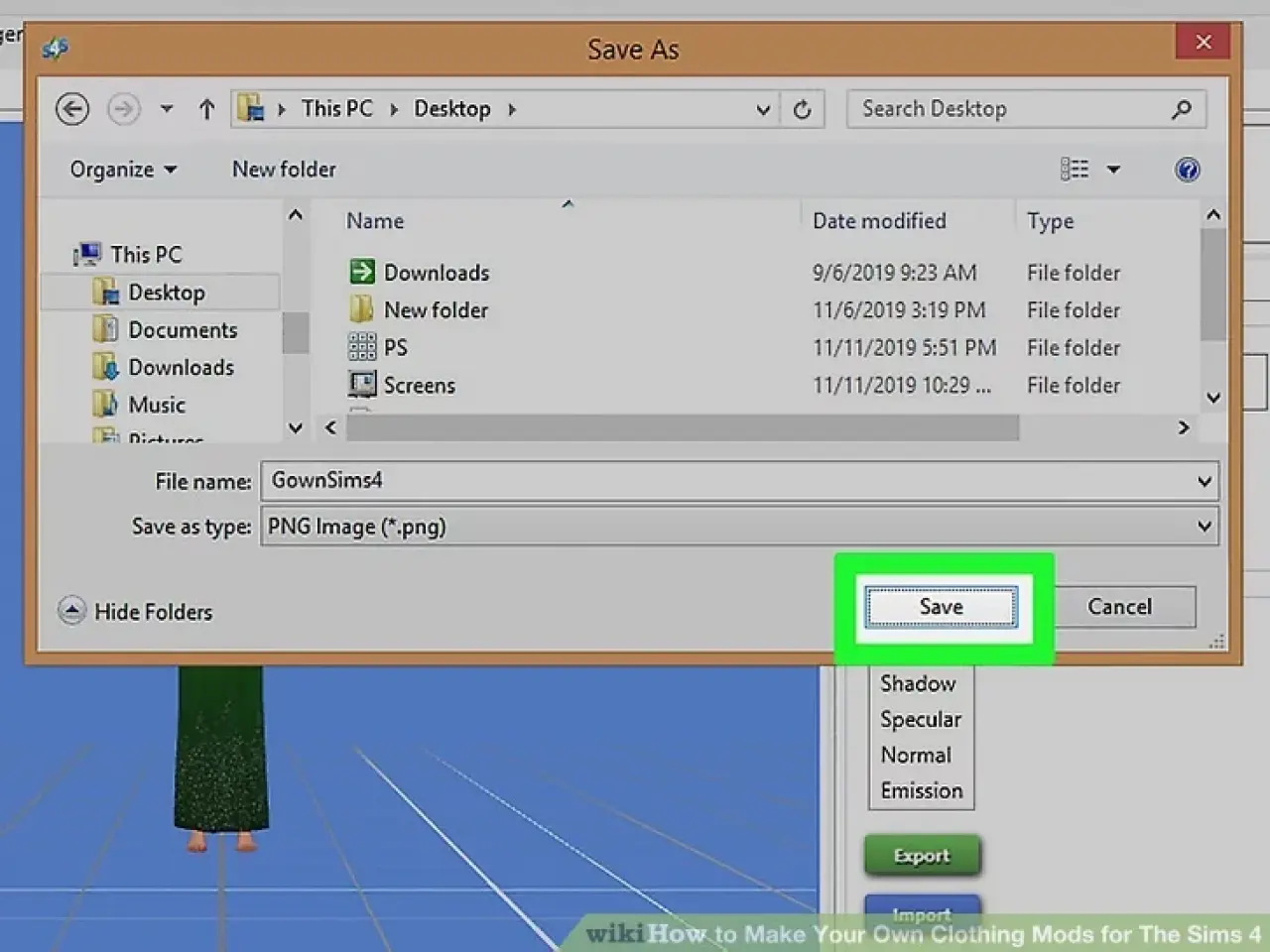Expand the File name history dropdown

[1204, 481]
